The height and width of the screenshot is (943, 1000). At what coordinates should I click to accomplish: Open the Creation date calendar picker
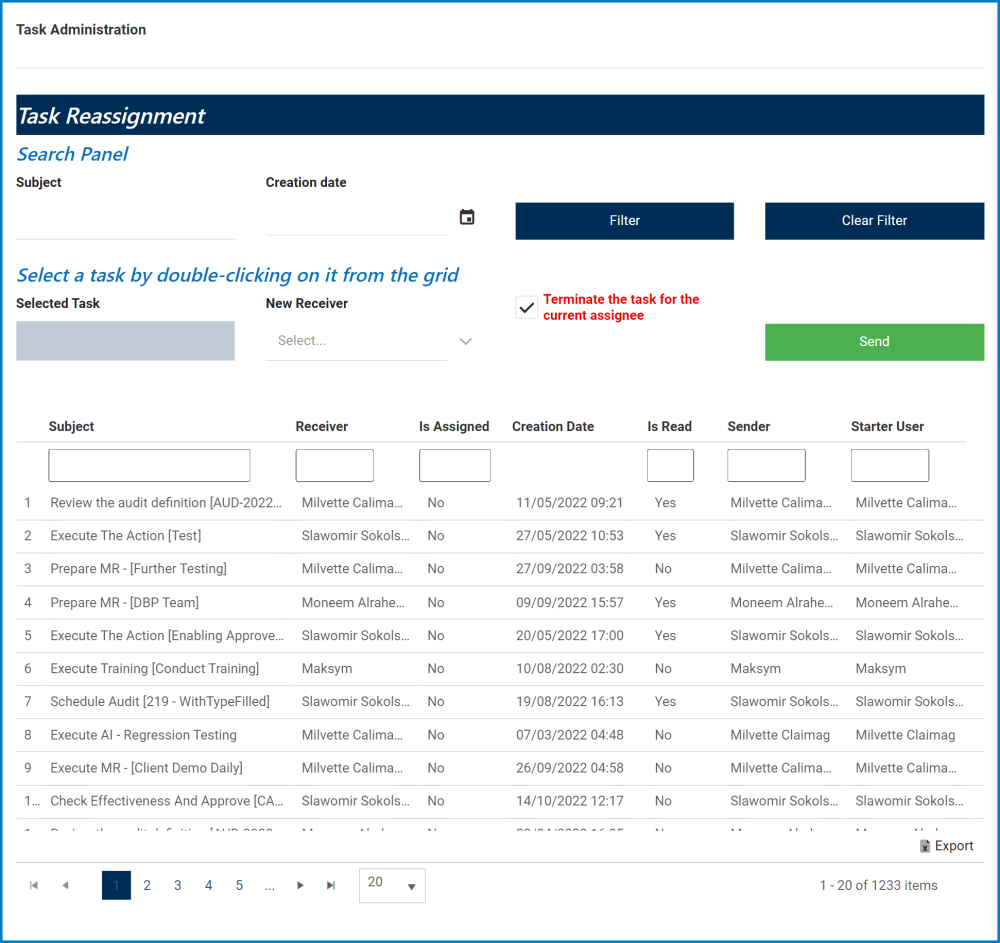pos(466,216)
